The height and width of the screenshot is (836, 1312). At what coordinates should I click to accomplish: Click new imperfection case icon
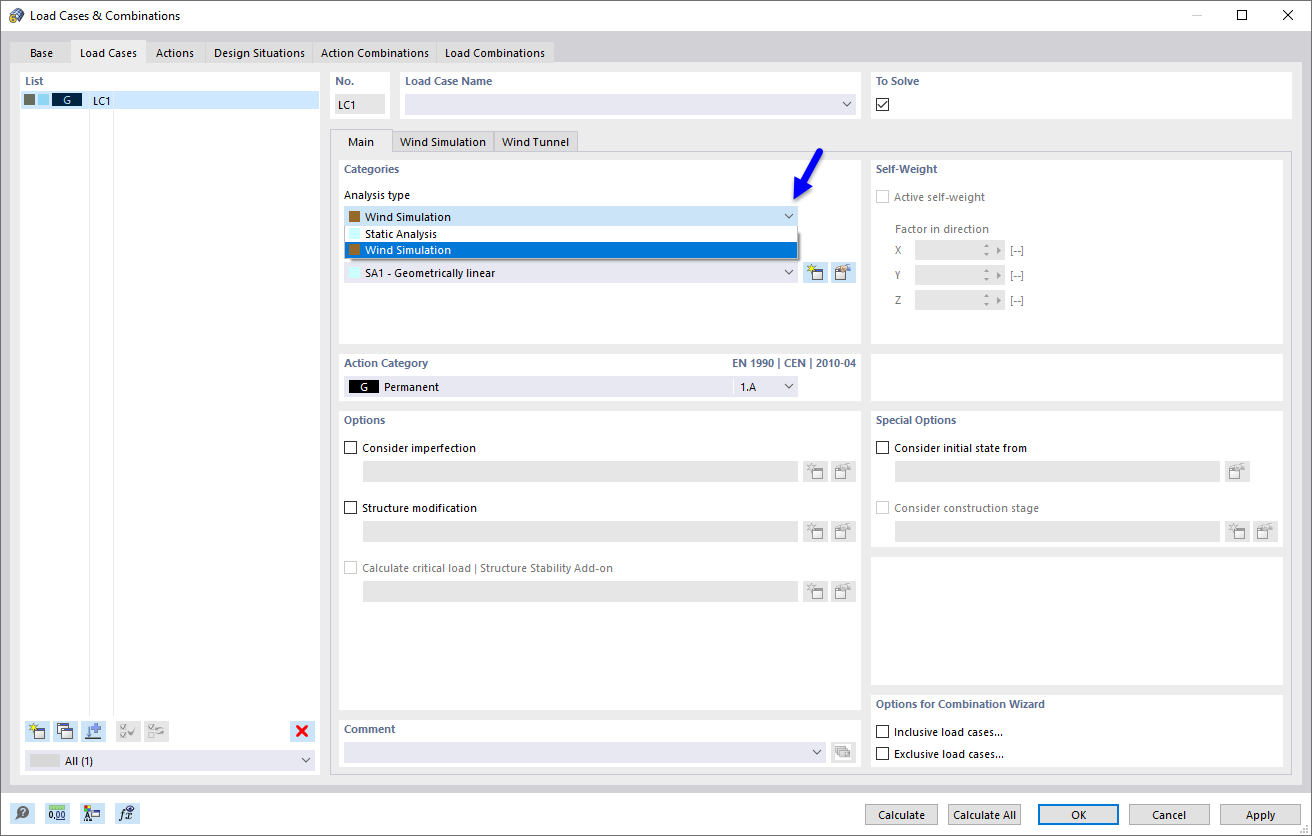pyautogui.click(x=815, y=471)
